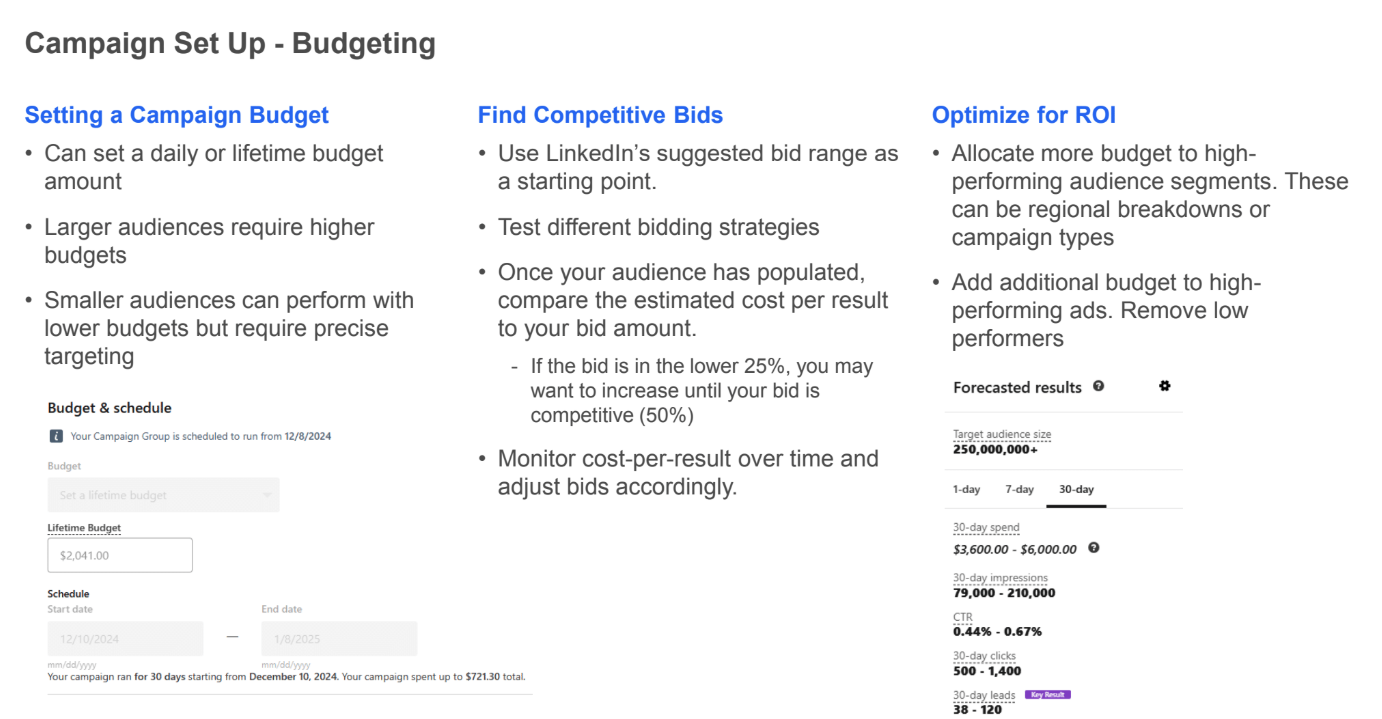Click the 30-day clicks label

(x=984, y=656)
